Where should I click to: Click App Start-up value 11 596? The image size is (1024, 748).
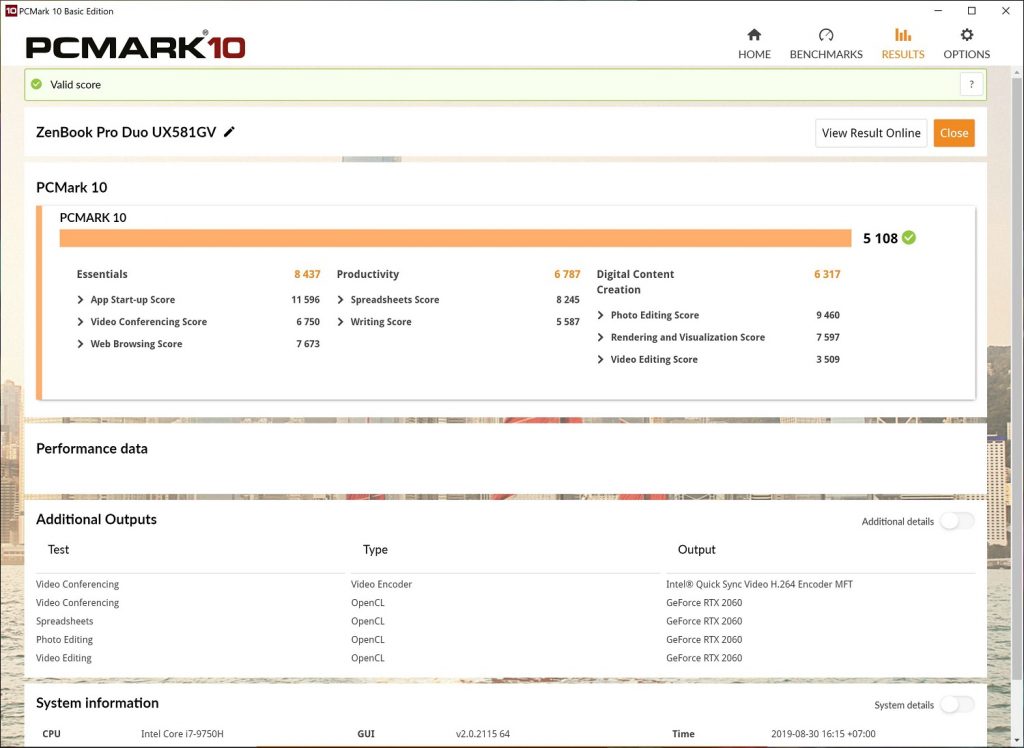306,300
